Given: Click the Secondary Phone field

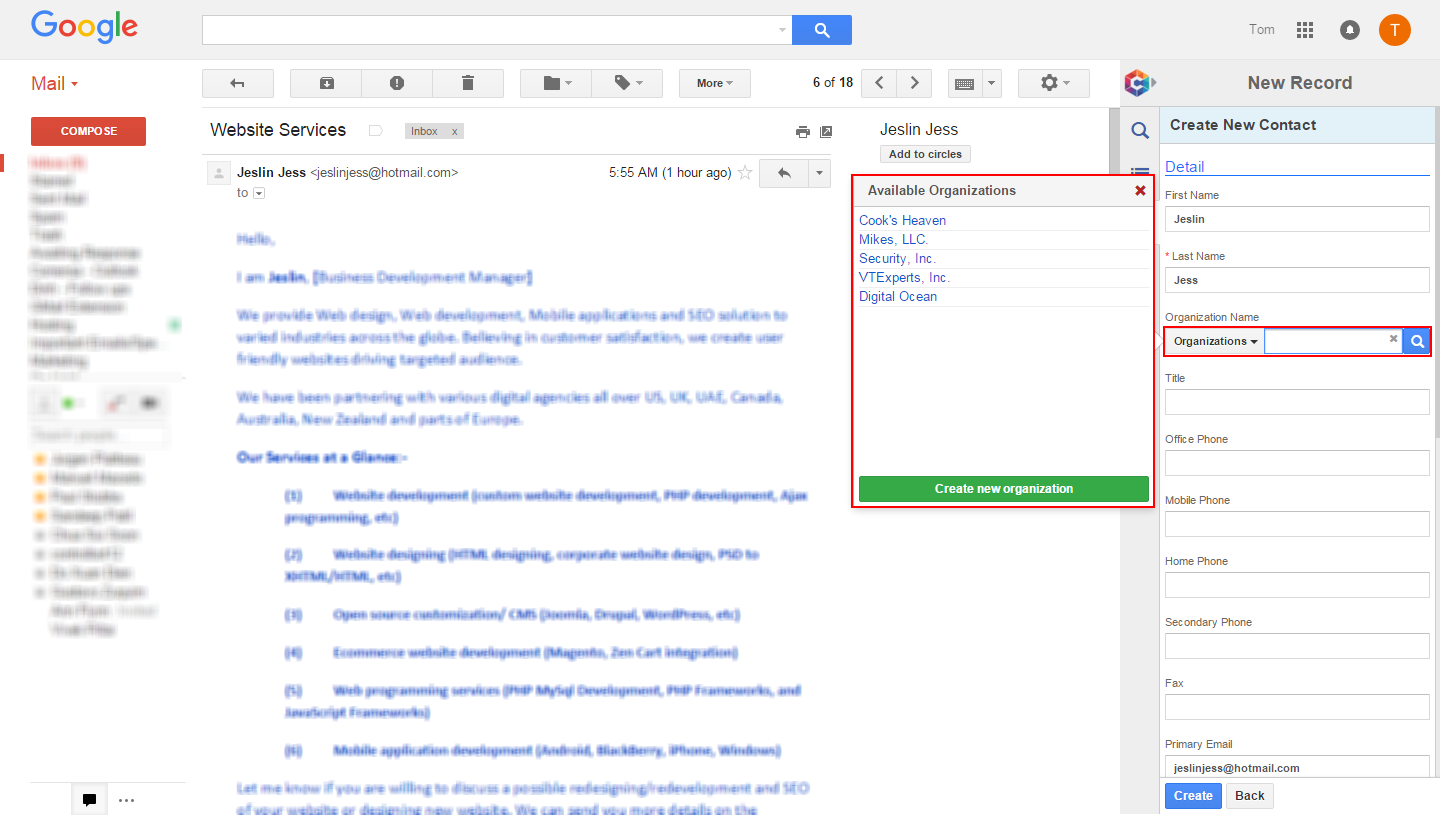Looking at the screenshot, I should tap(1297, 646).
